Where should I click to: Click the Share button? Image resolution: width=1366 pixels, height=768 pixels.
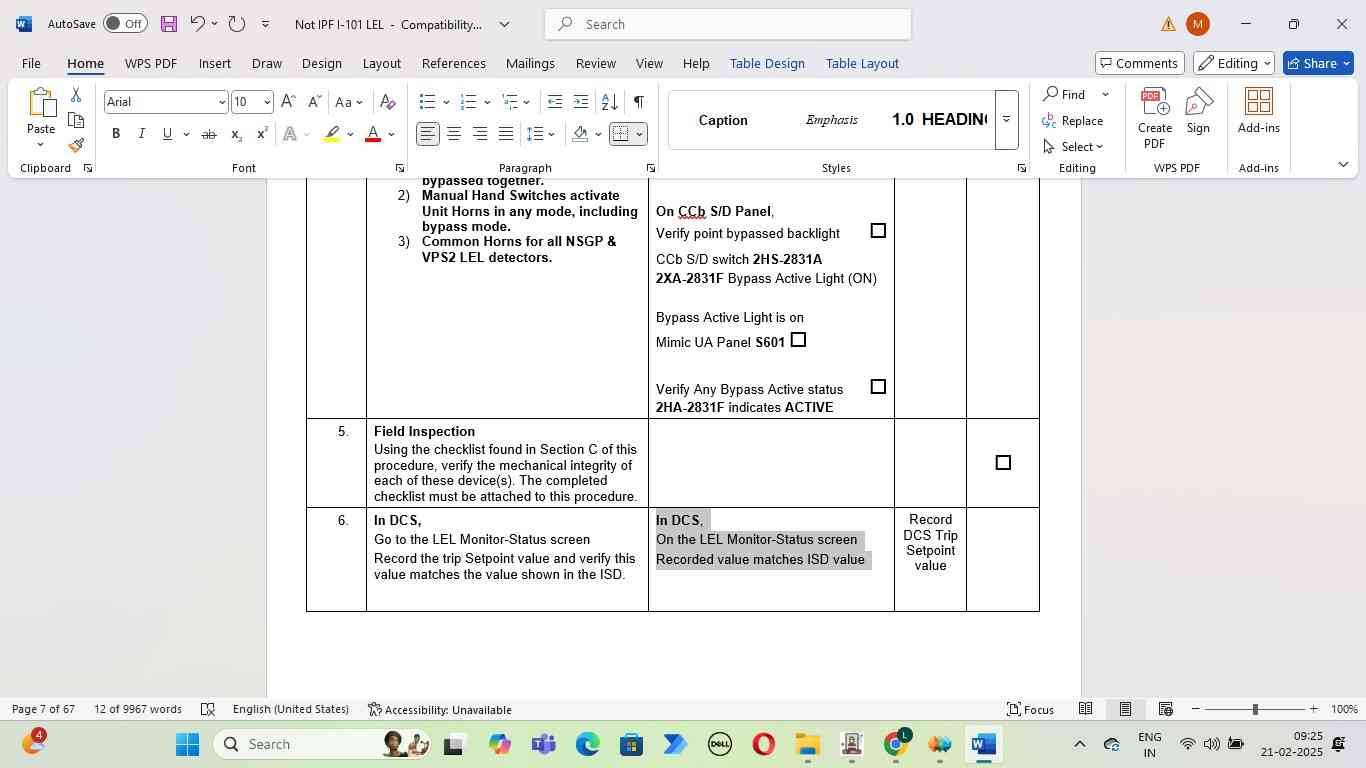(1318, 63)
